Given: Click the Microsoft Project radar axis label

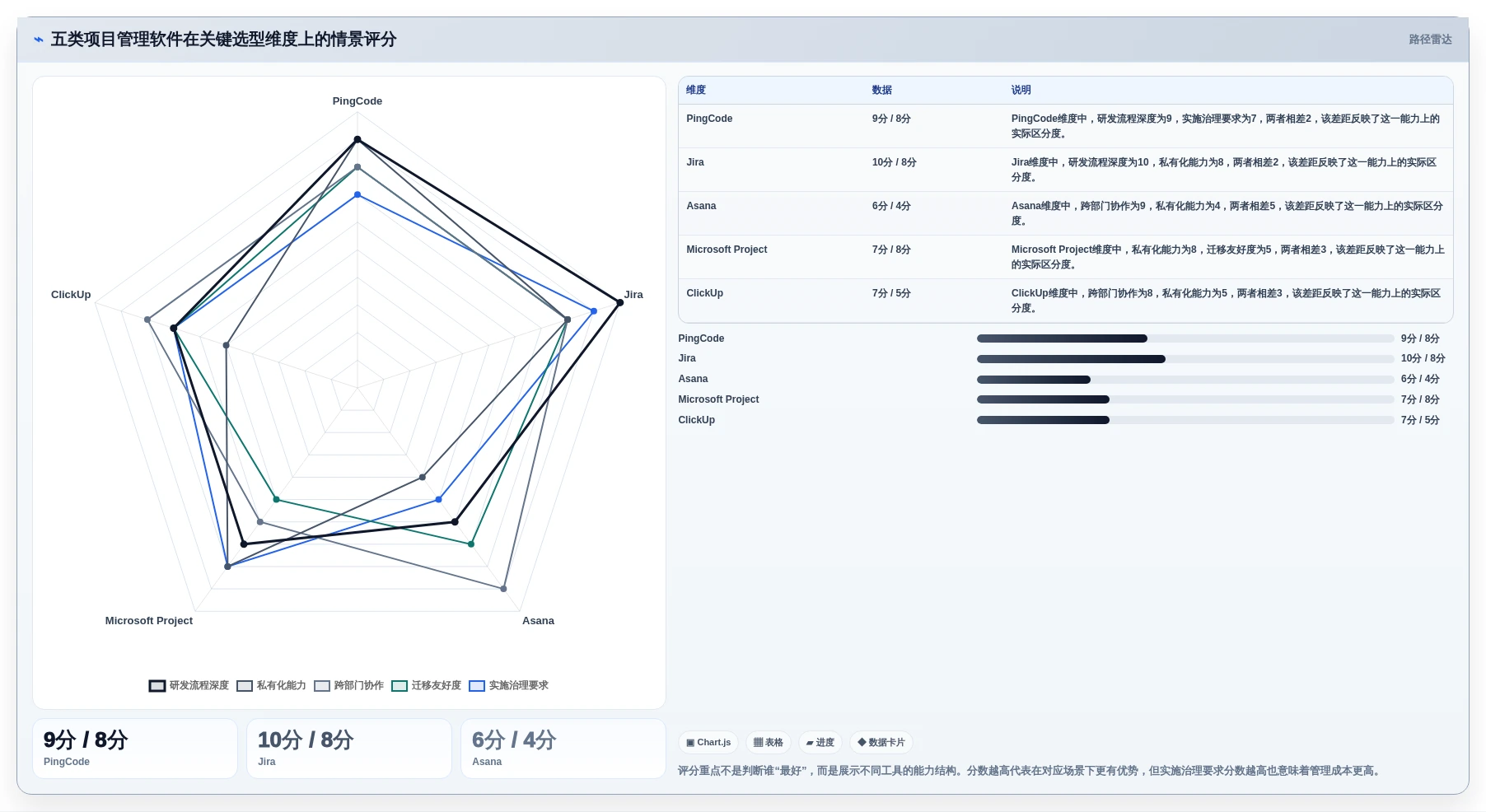Looking at the screenshot, I should click(149, 621).
